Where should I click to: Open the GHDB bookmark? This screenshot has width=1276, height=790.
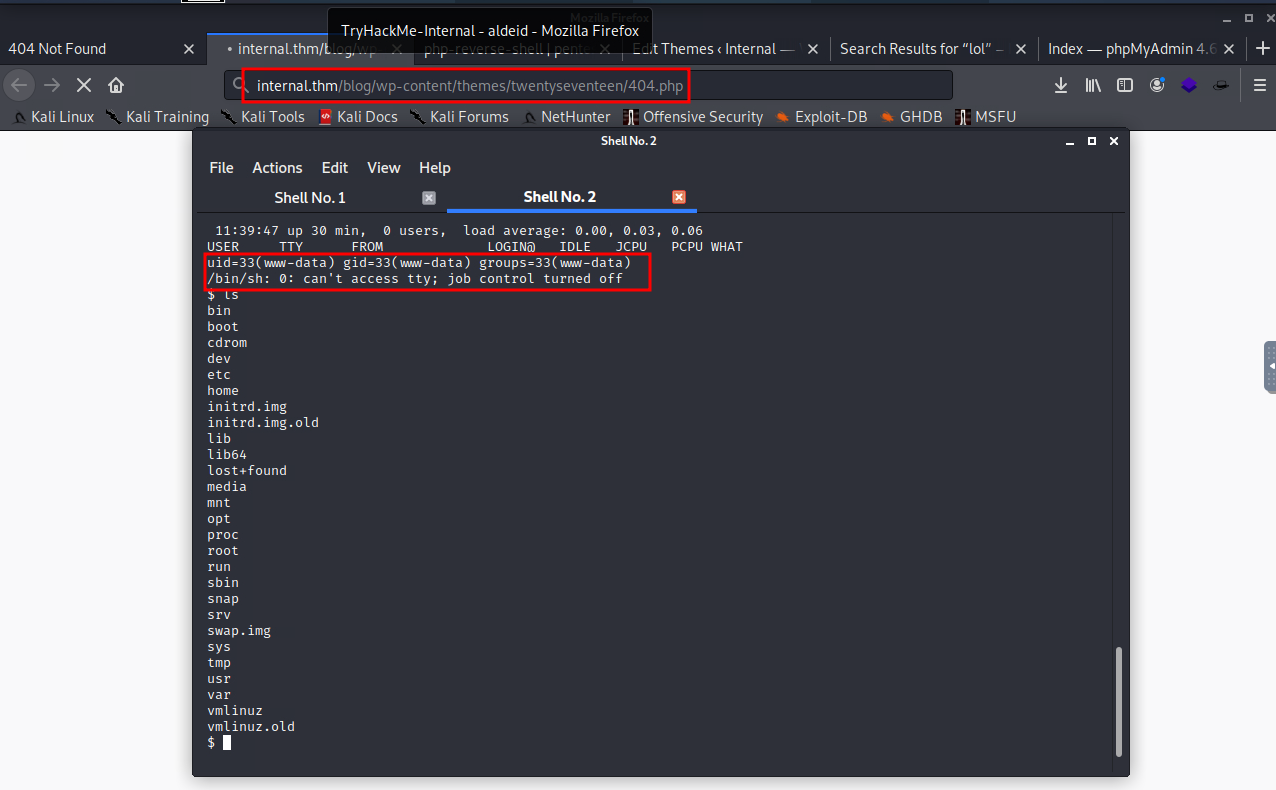coord(911,117)
